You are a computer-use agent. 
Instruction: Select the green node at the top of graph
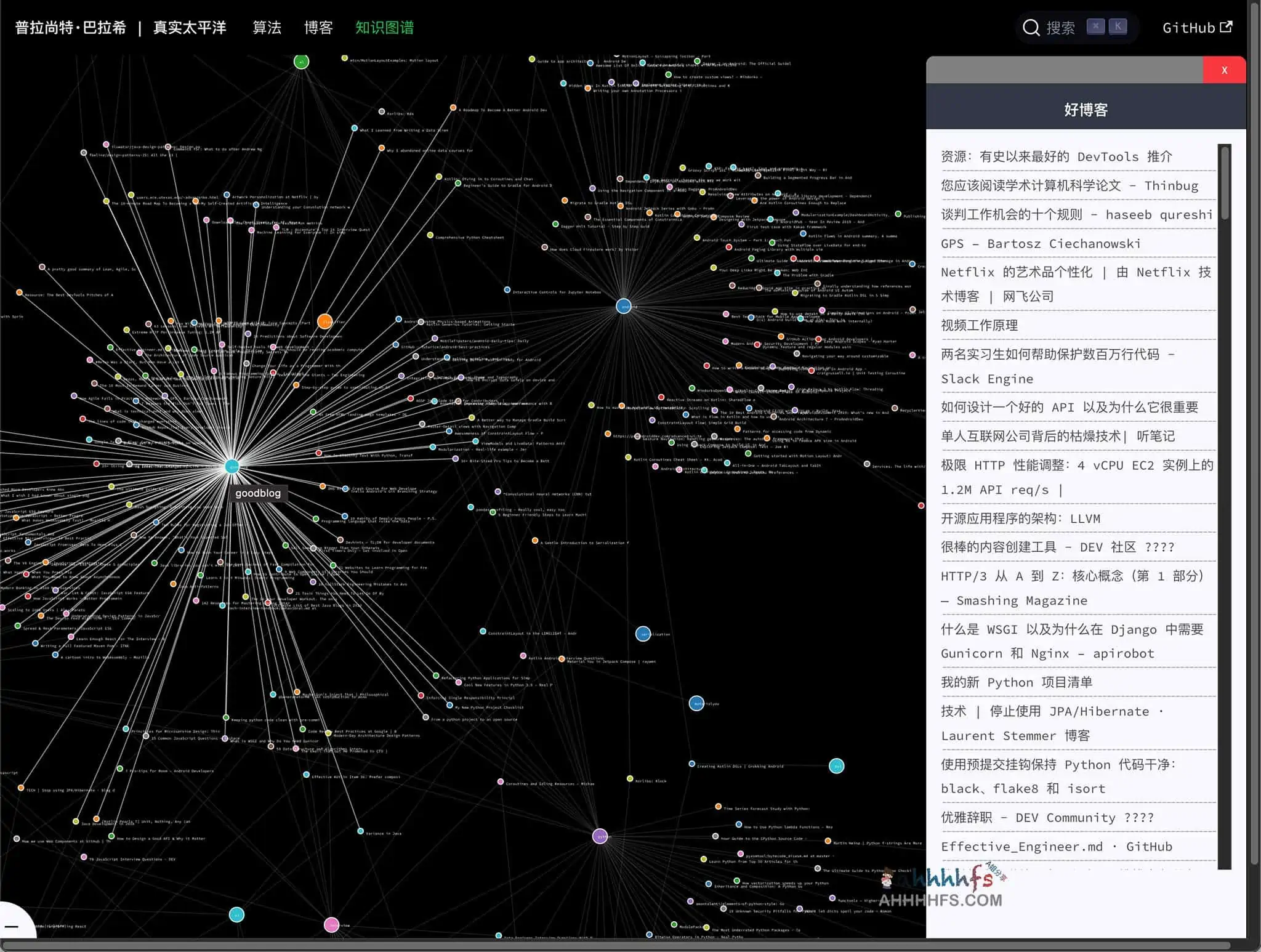coord(300,61)
